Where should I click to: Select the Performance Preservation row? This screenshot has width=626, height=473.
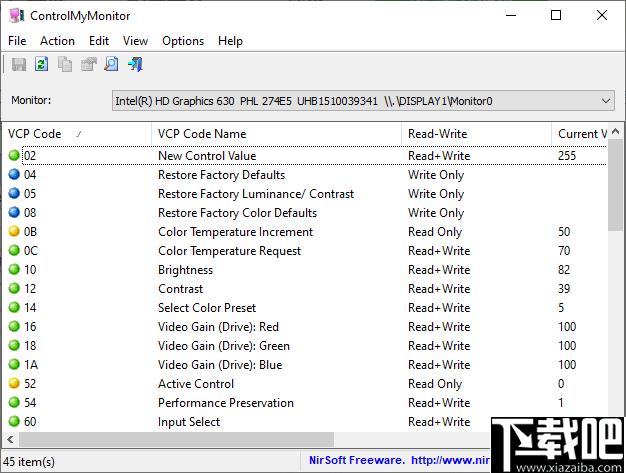(305, 402)
